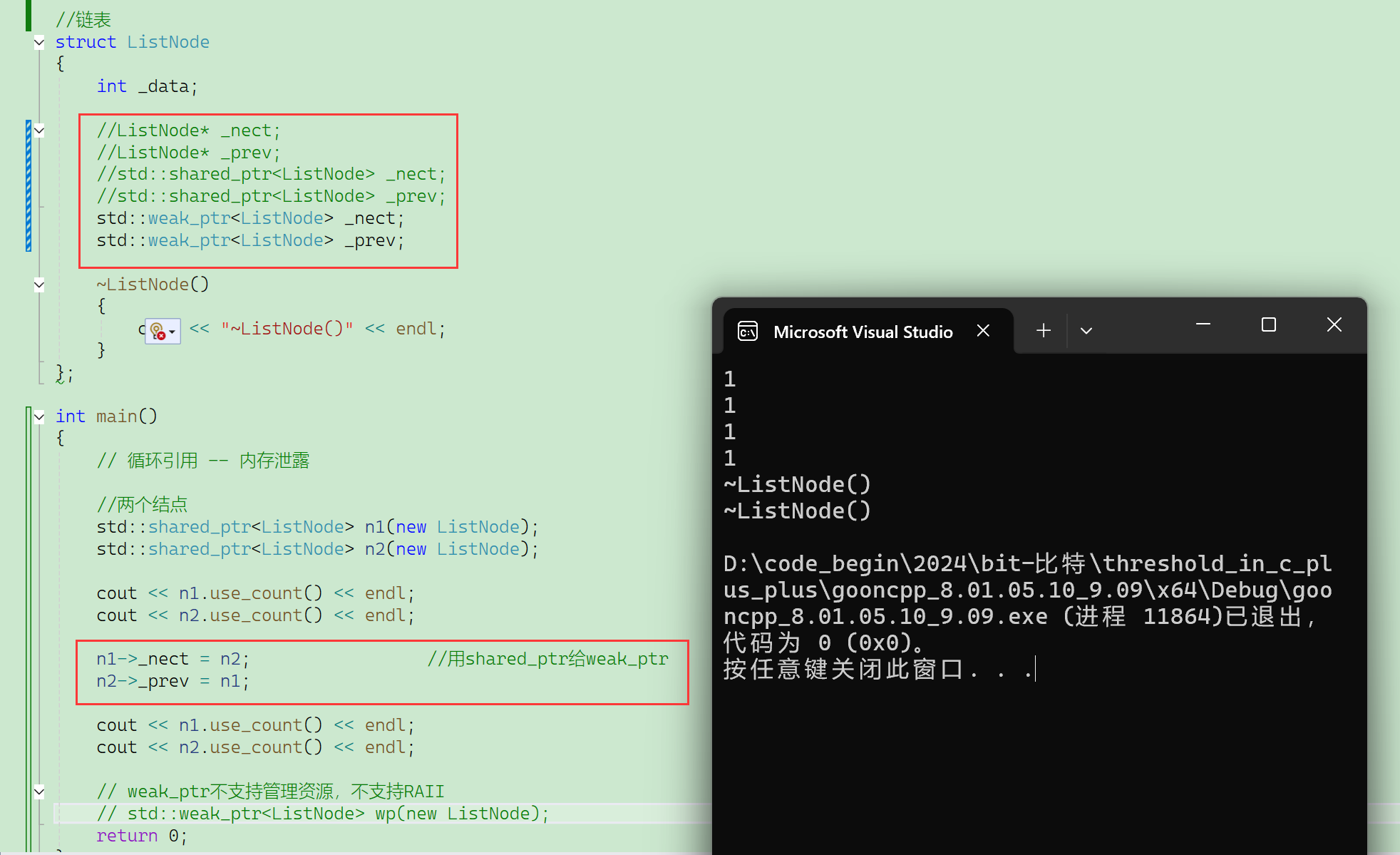1400x855 pixels.
Task: Click the exe path text in console output
Action: tap(1026, 590)
